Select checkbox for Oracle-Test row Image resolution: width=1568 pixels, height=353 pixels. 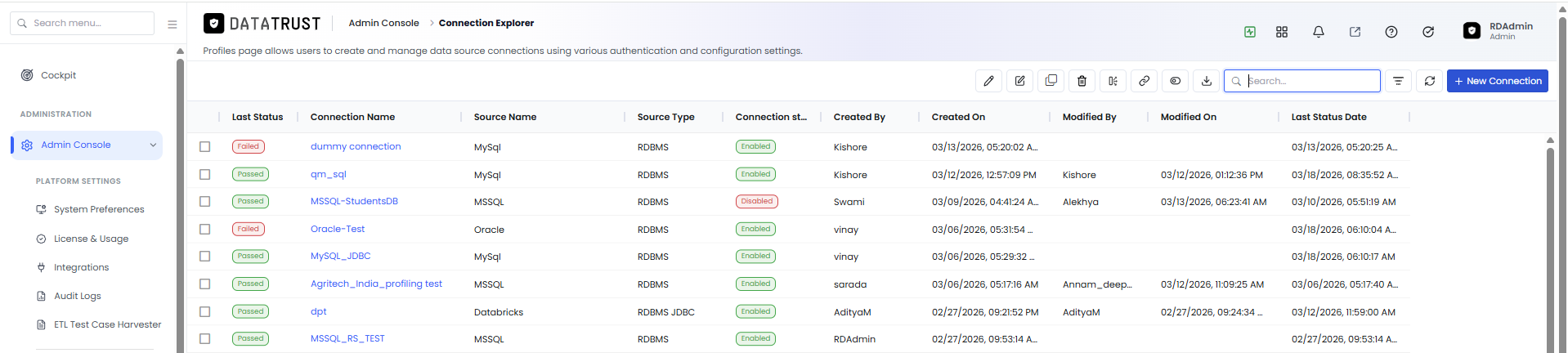point(205,230)
